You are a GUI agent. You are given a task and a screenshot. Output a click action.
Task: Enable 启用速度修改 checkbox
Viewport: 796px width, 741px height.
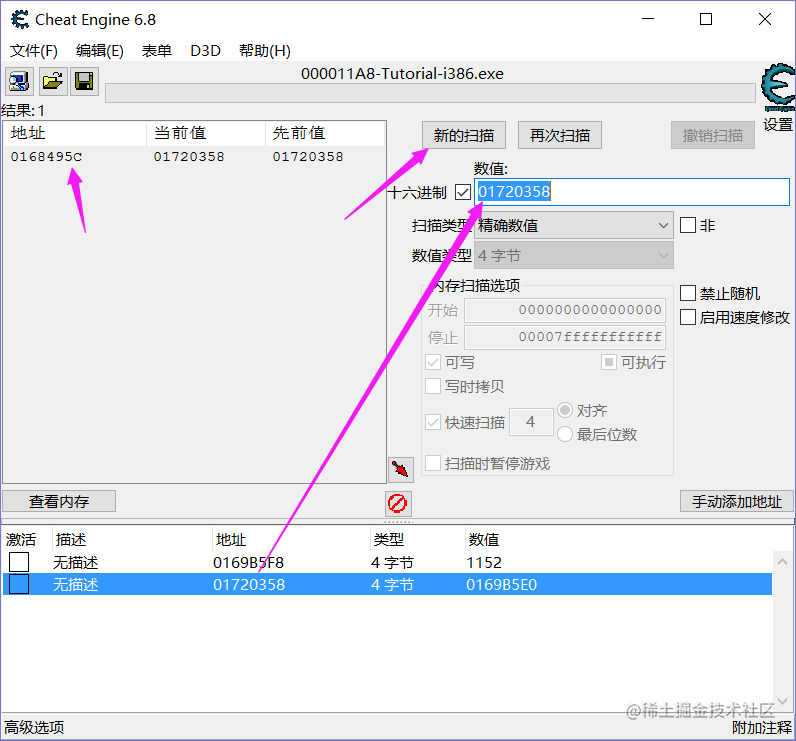point(687,317)
